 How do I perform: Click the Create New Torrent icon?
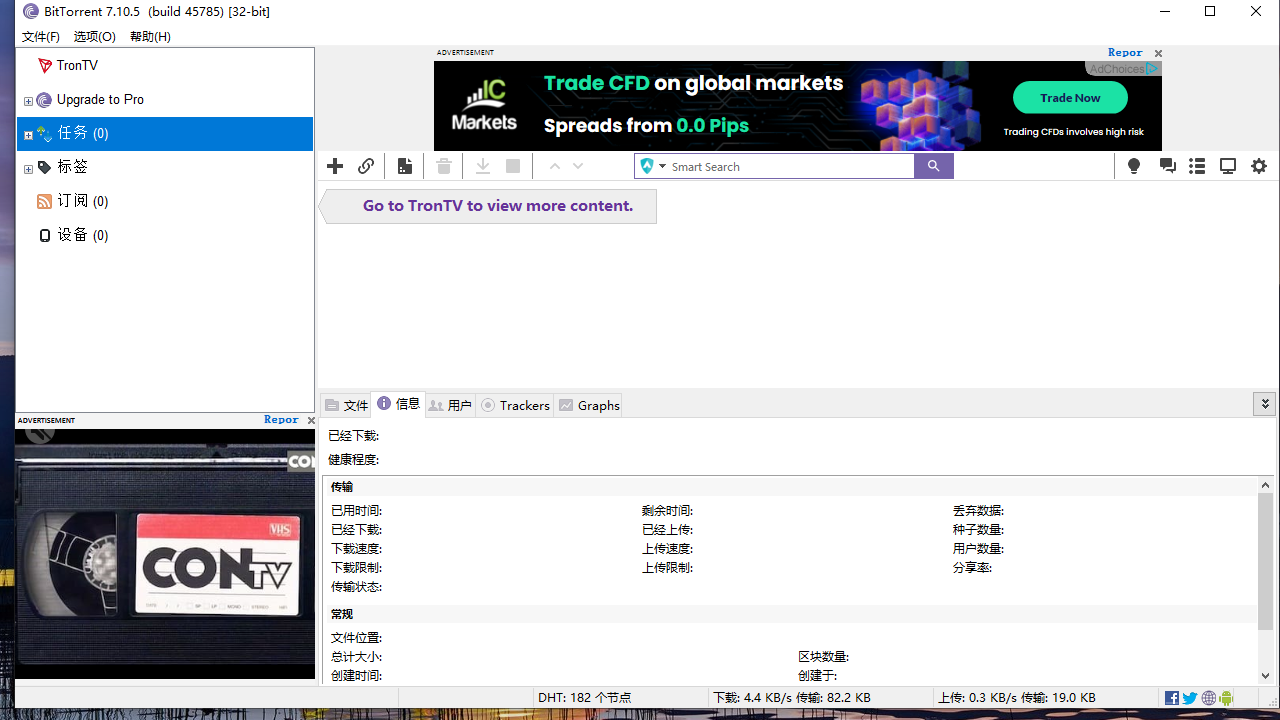(404, 166)
